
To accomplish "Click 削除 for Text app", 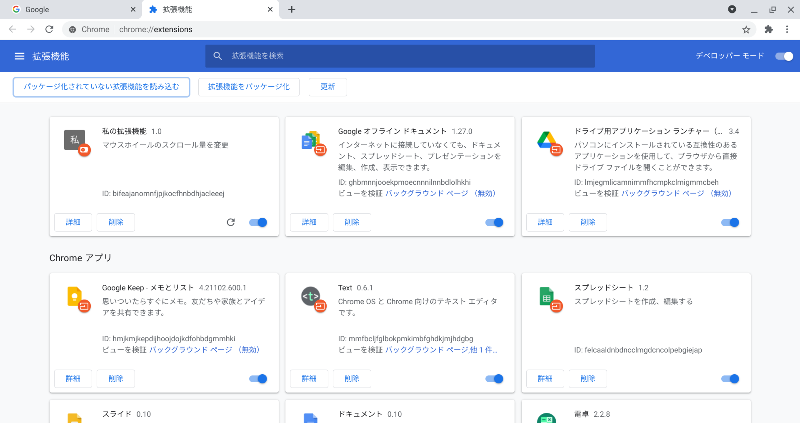I will click(352, 379).
